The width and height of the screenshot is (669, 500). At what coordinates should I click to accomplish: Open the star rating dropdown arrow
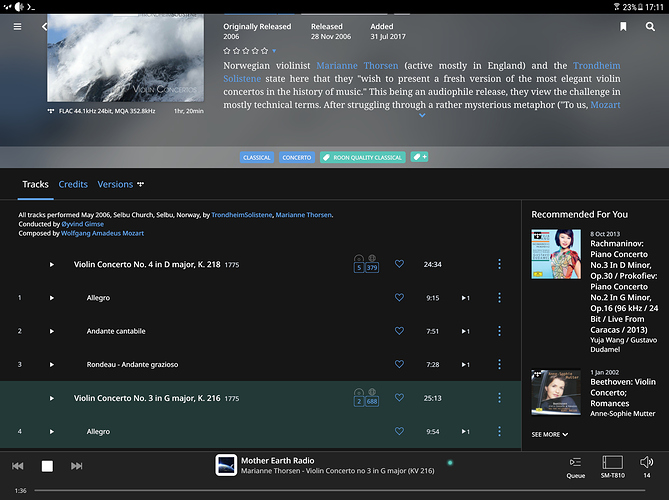click(274, 51)
